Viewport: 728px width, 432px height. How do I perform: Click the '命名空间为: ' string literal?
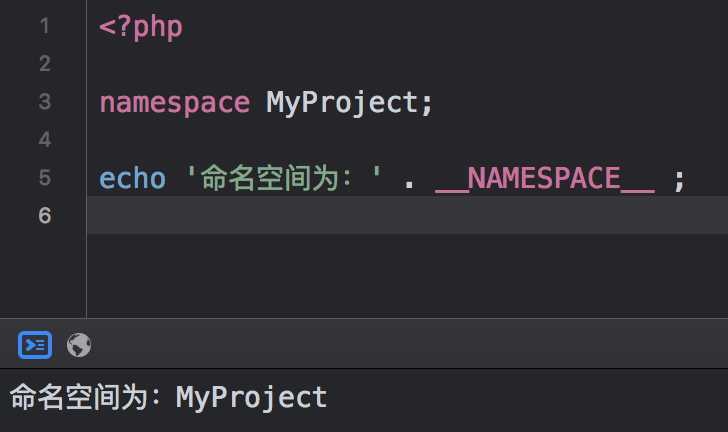[x=283, y=178]
